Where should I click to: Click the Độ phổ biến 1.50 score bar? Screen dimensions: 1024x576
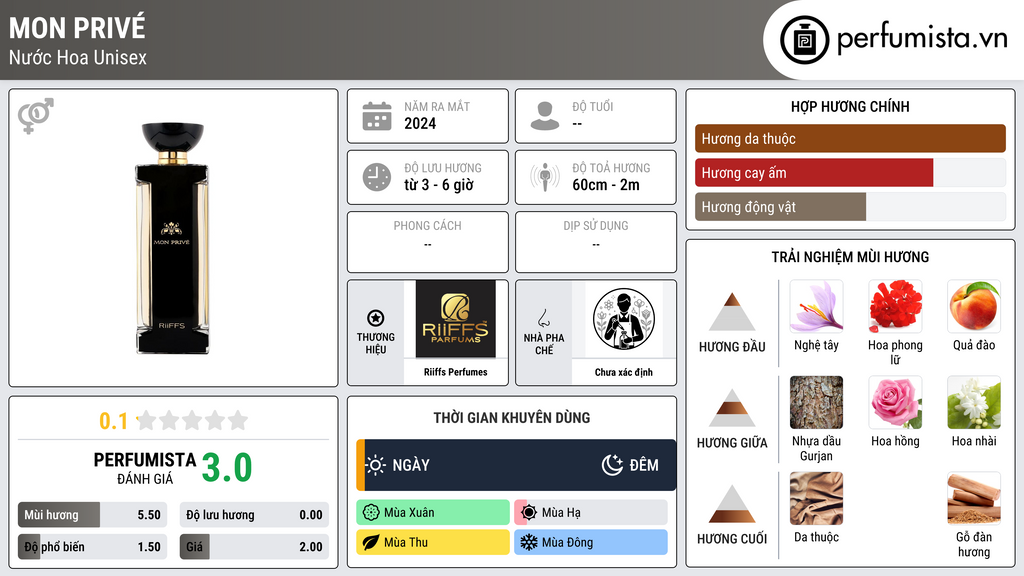point(92,547)
